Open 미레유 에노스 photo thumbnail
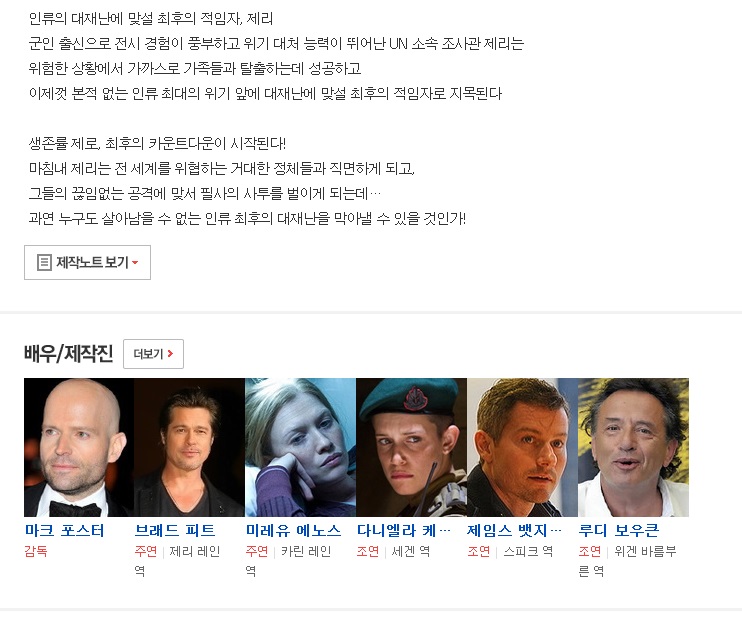742x617 pixels. tap(300, 447)
